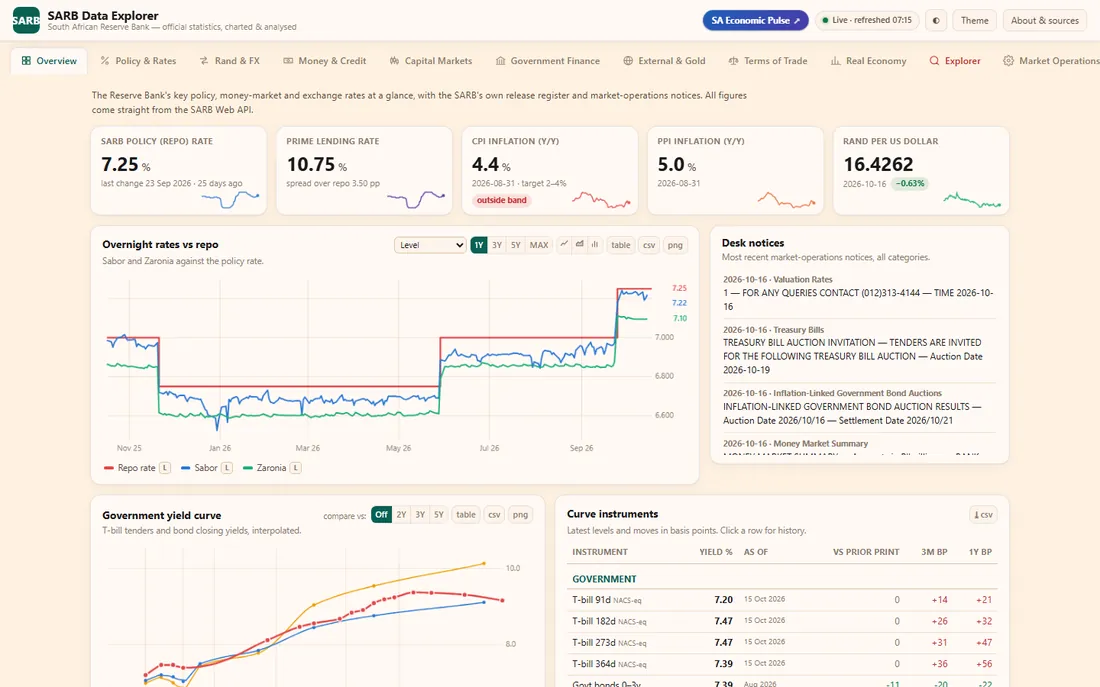
Task: Click the bank building icon beside Government Finance
Action: click(500, 61)
